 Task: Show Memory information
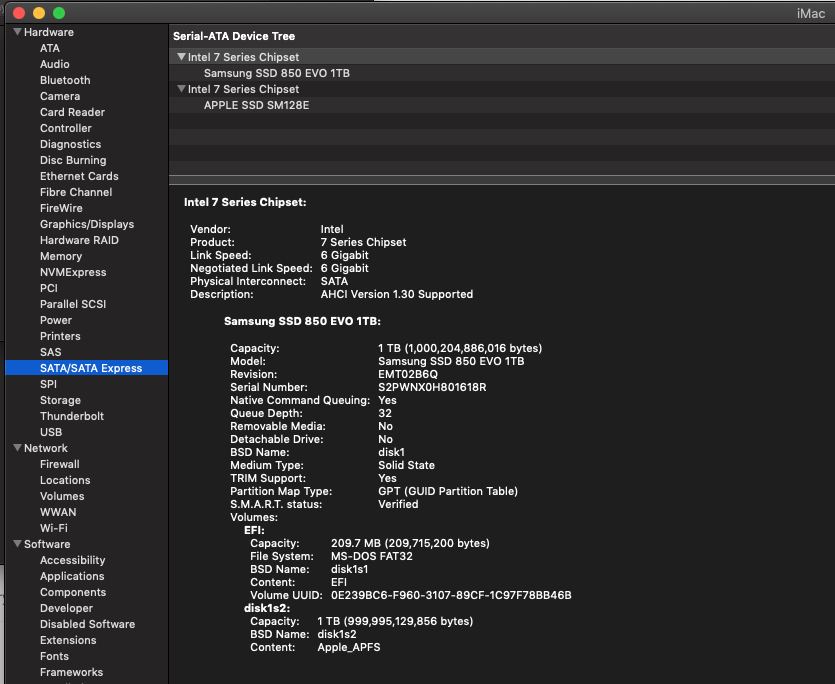click(61, 256)
